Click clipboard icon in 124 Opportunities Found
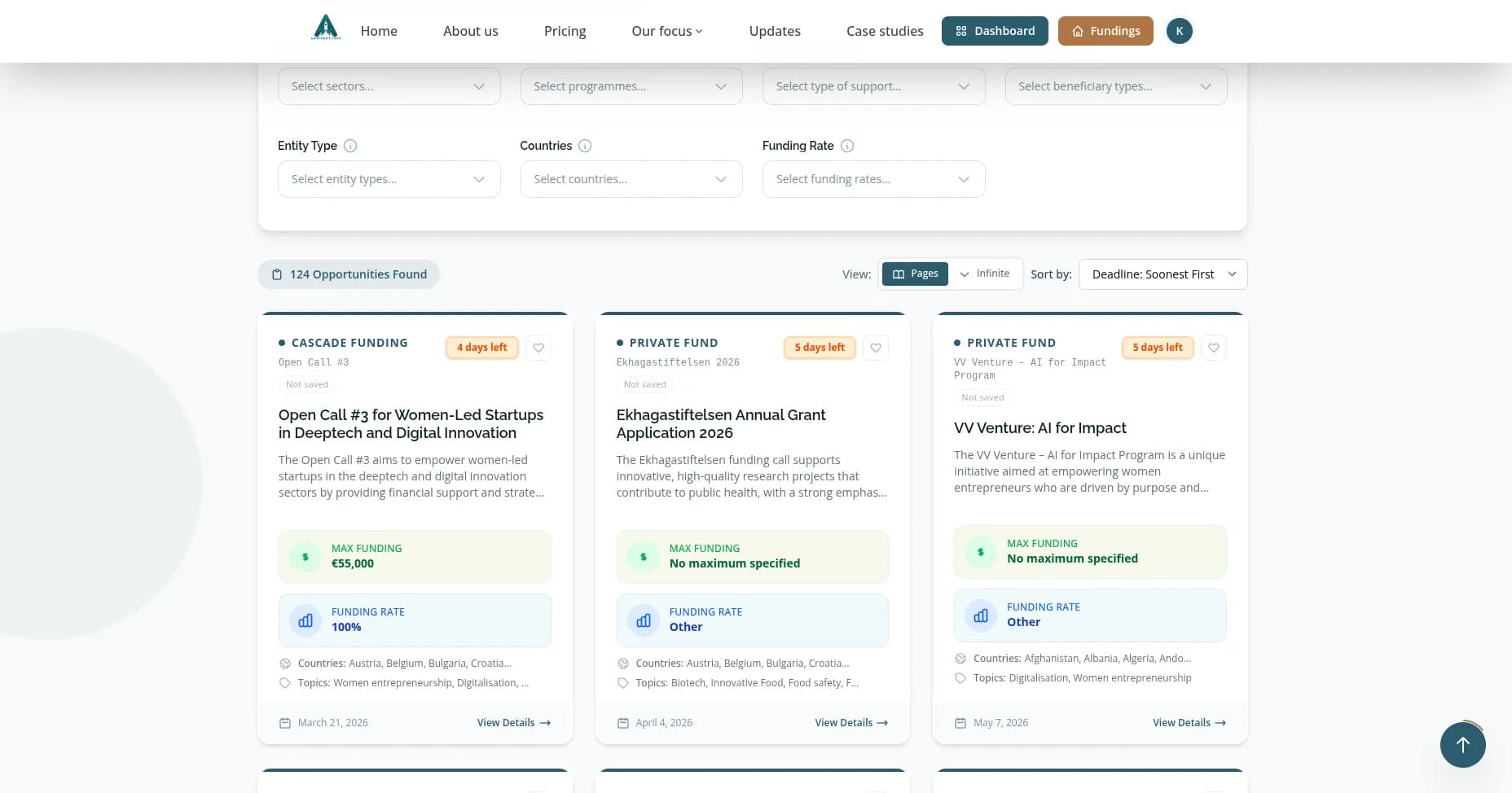This screenshot has height=793, width=1512. tap(277, 274)
